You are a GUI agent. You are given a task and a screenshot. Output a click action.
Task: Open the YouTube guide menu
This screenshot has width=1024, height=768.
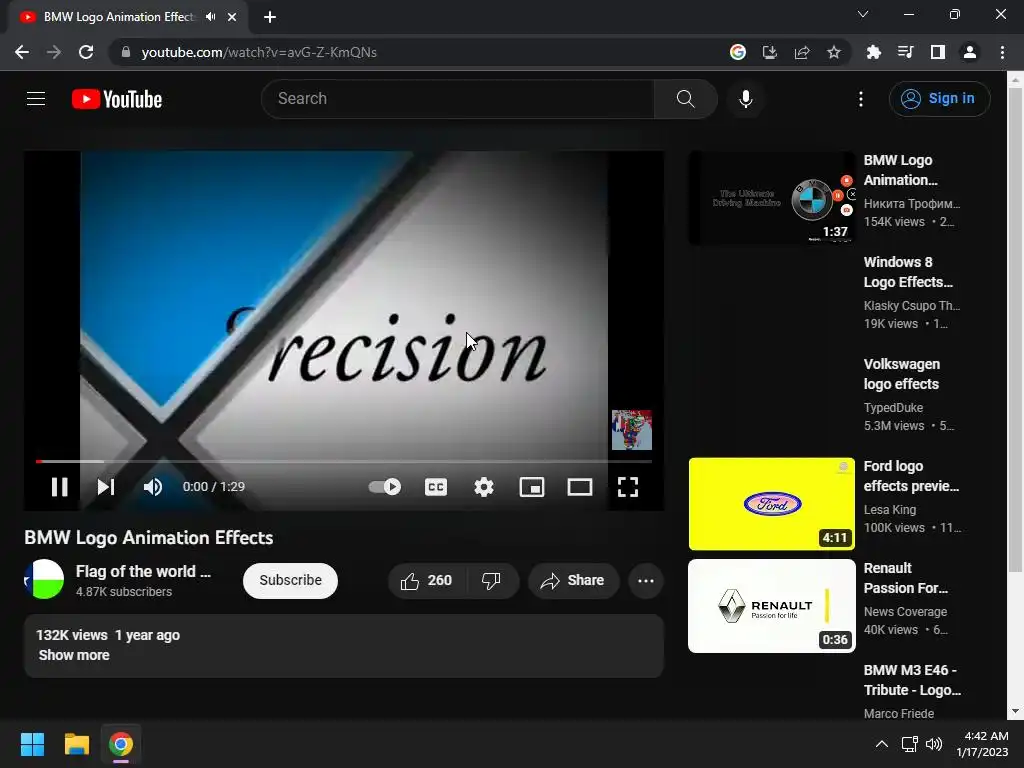point(36,99)
